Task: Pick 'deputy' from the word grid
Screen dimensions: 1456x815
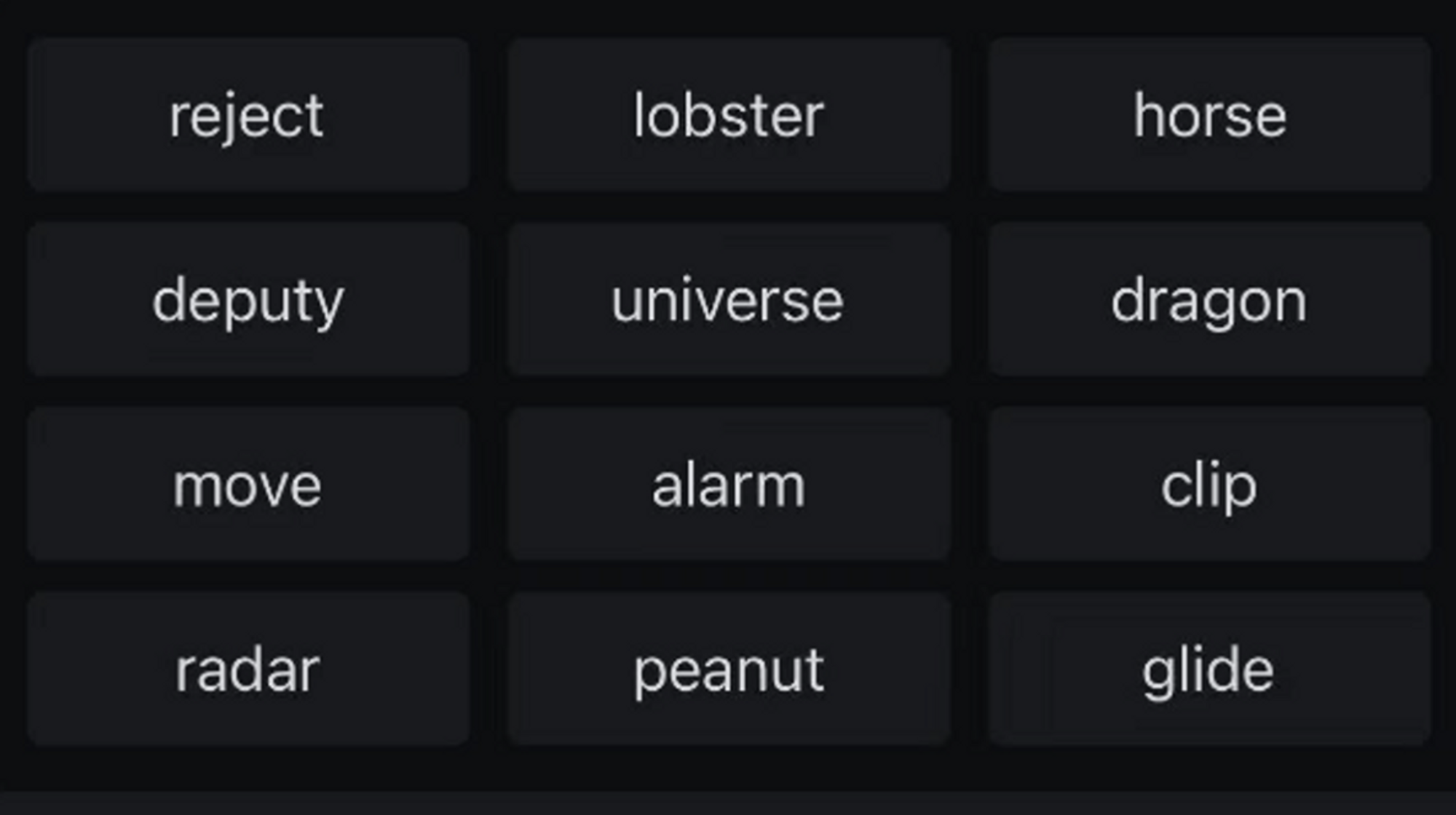Action: pyautogui.click(x=248, y=300)
